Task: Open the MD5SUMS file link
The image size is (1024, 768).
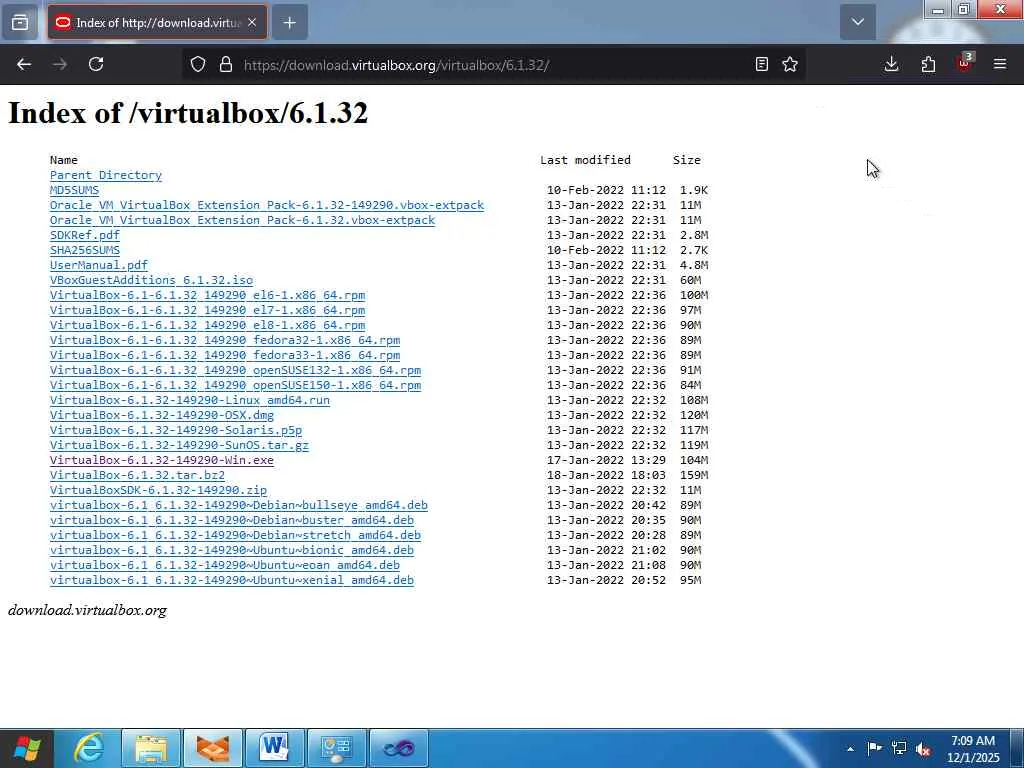Action: click(x=74, y=190)
